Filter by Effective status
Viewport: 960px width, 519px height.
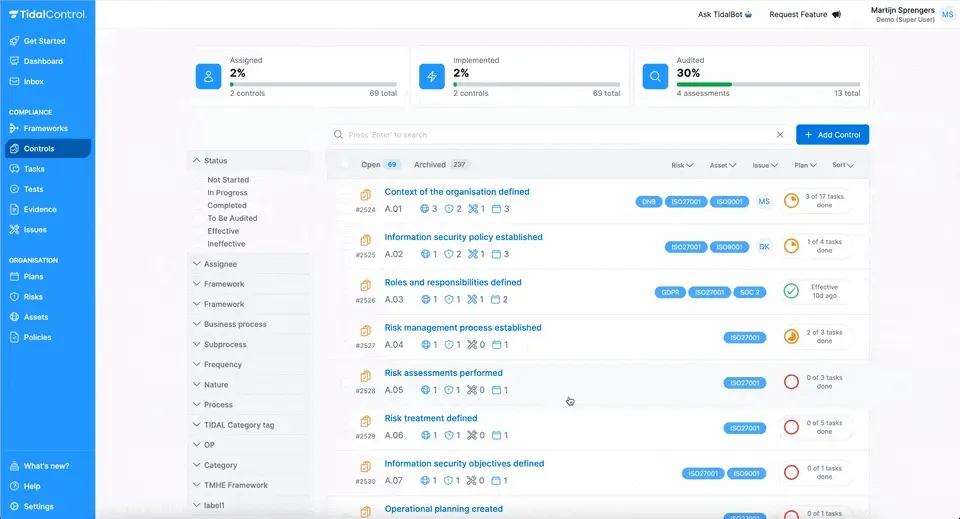pos(223,231)
